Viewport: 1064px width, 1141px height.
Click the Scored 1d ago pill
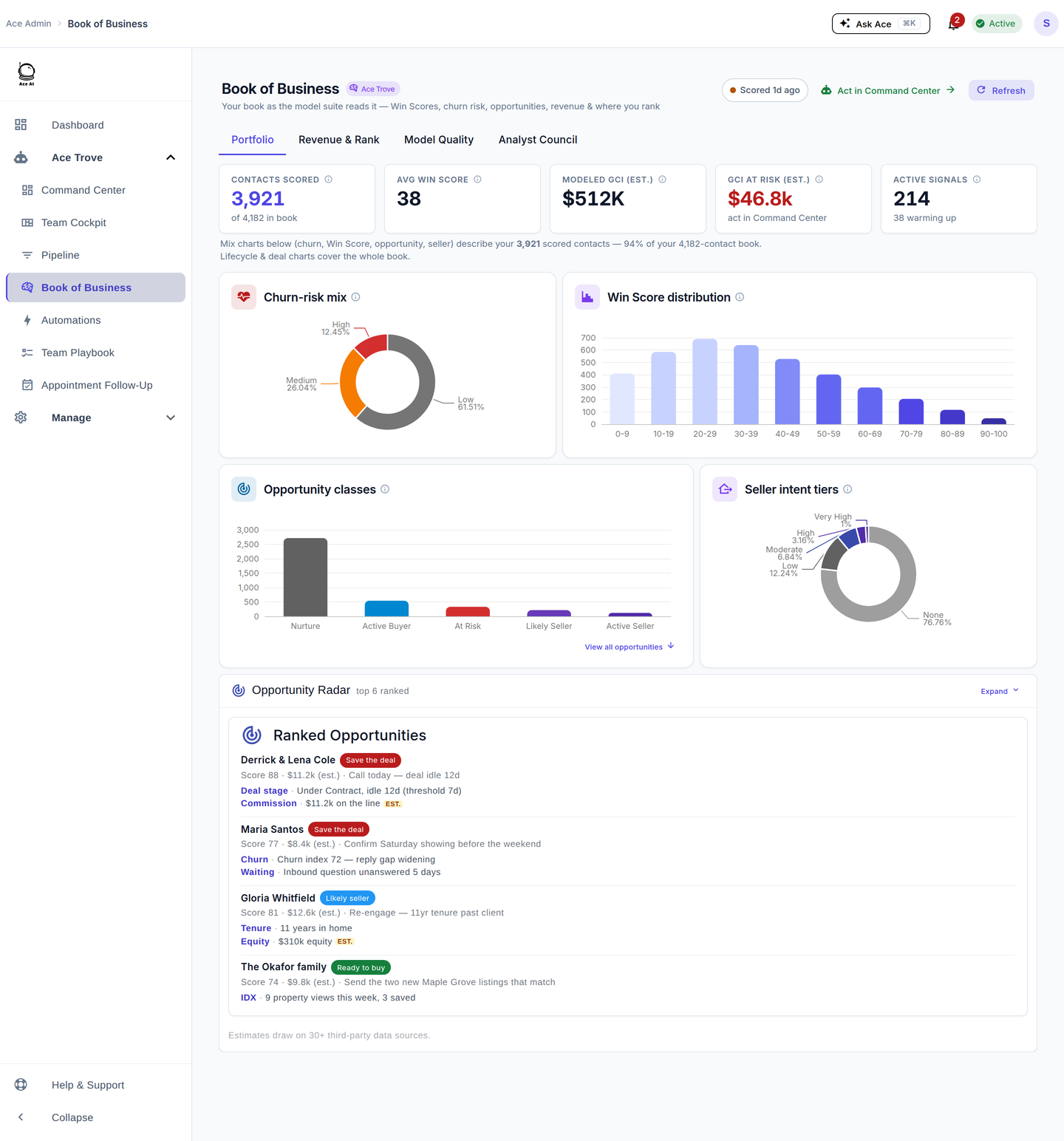point(765,90)
